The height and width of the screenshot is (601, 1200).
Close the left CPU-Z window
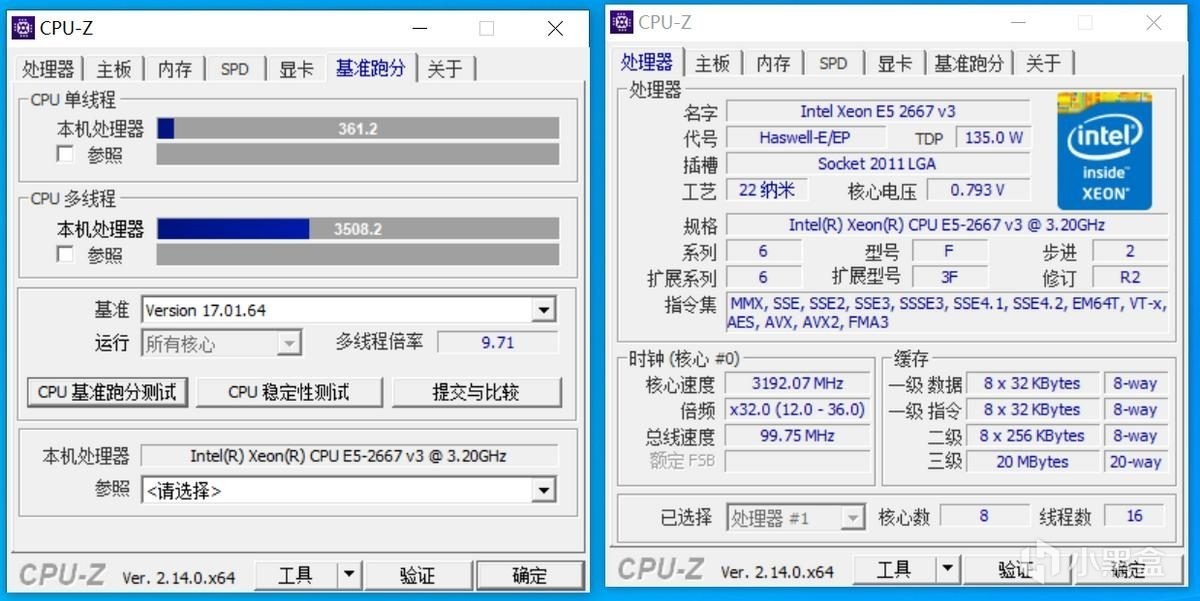[555, 29]
